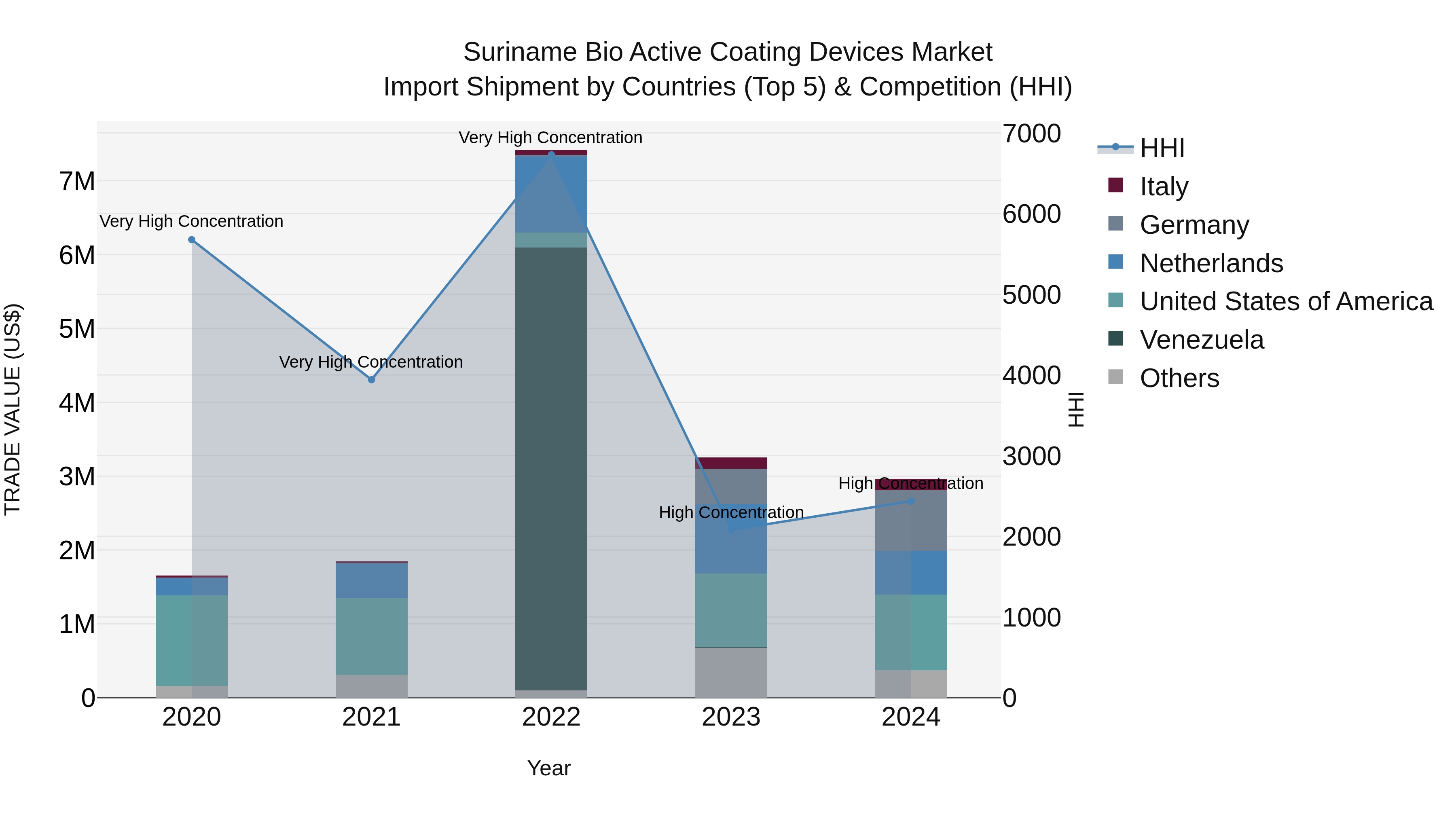Click the Netherlands segment of the 2021 bar
Image resolution: width=1456 pixels, height=819 pixels.
(371, 580)
